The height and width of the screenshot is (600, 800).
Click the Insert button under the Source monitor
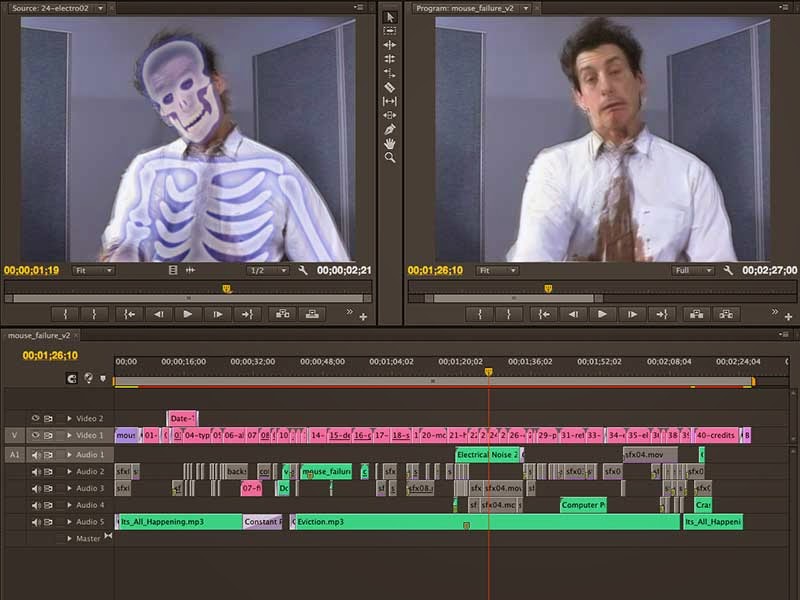click(x=283, y=313)
